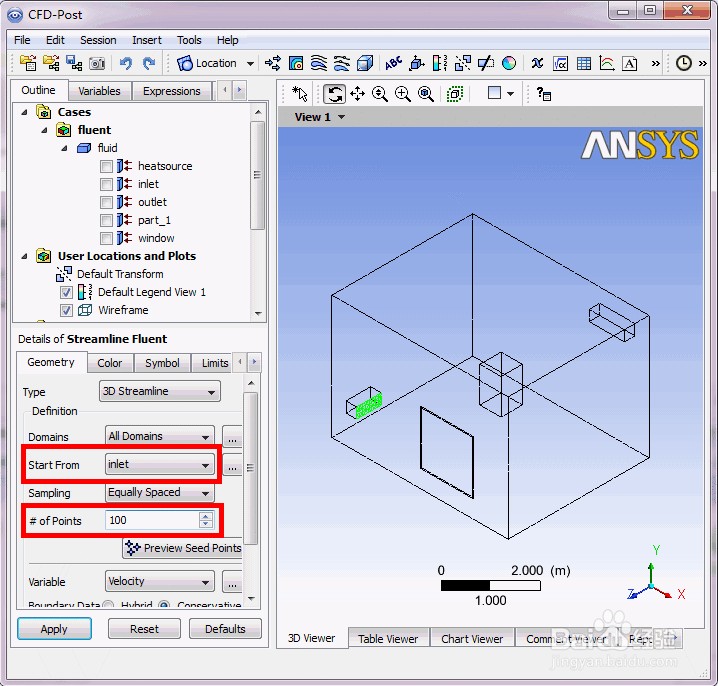Screen dimensions: 718x686
Task: Insert a Streamline
Action: click(x=319, y=63)
